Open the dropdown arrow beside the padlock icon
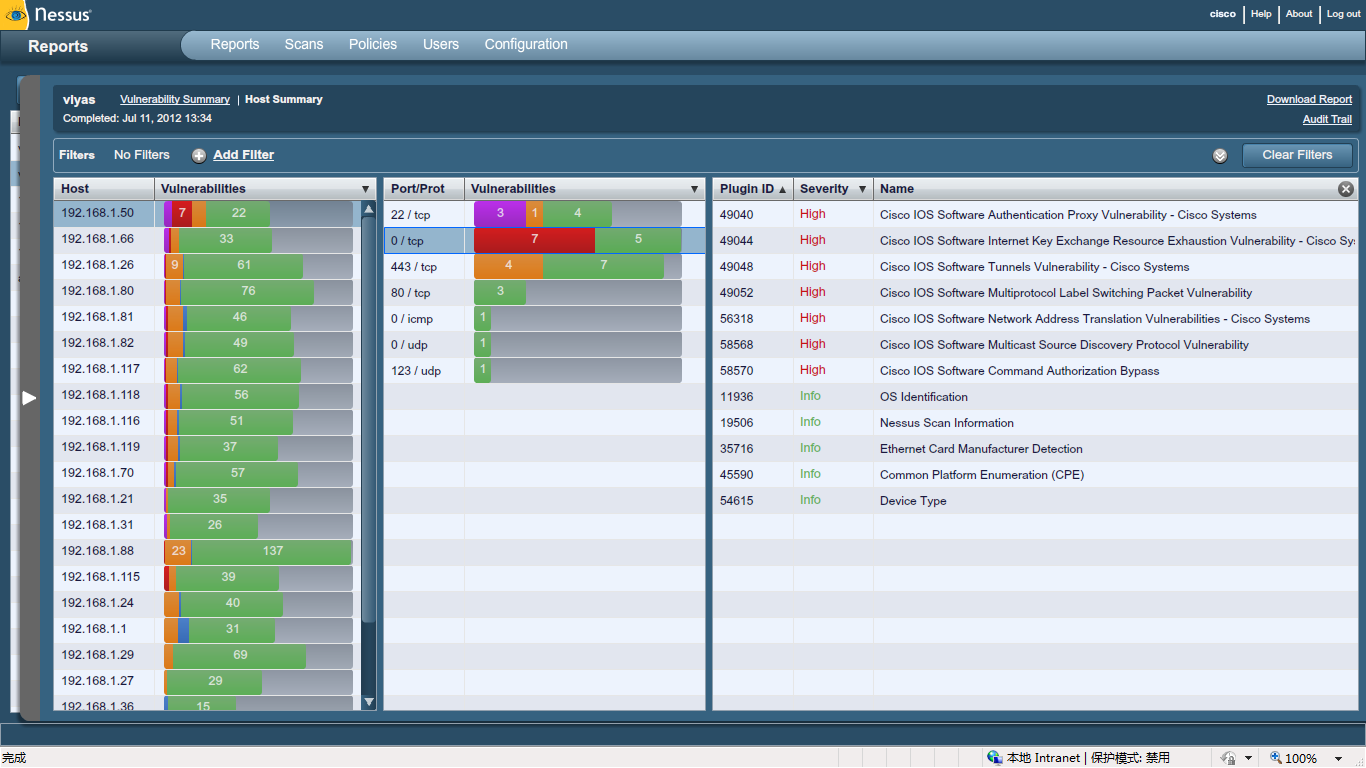This screenshot has height=768, width=1366. coord(1248,759)
